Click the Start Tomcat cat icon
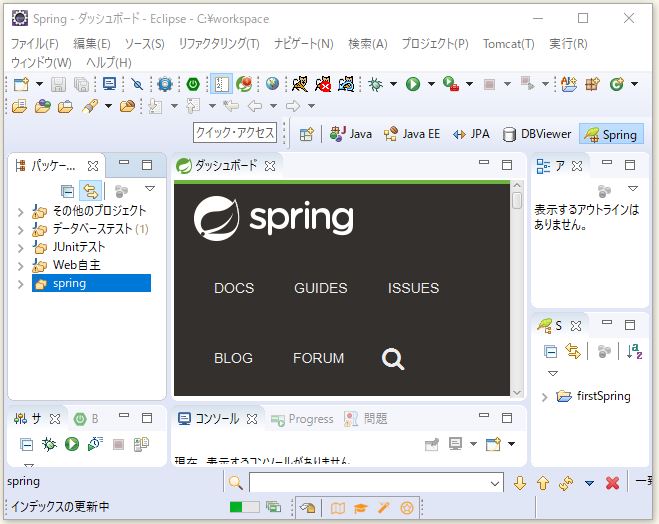Image resolution: width=659 pixels, height=524 pixels. click(x=300, y=84)
